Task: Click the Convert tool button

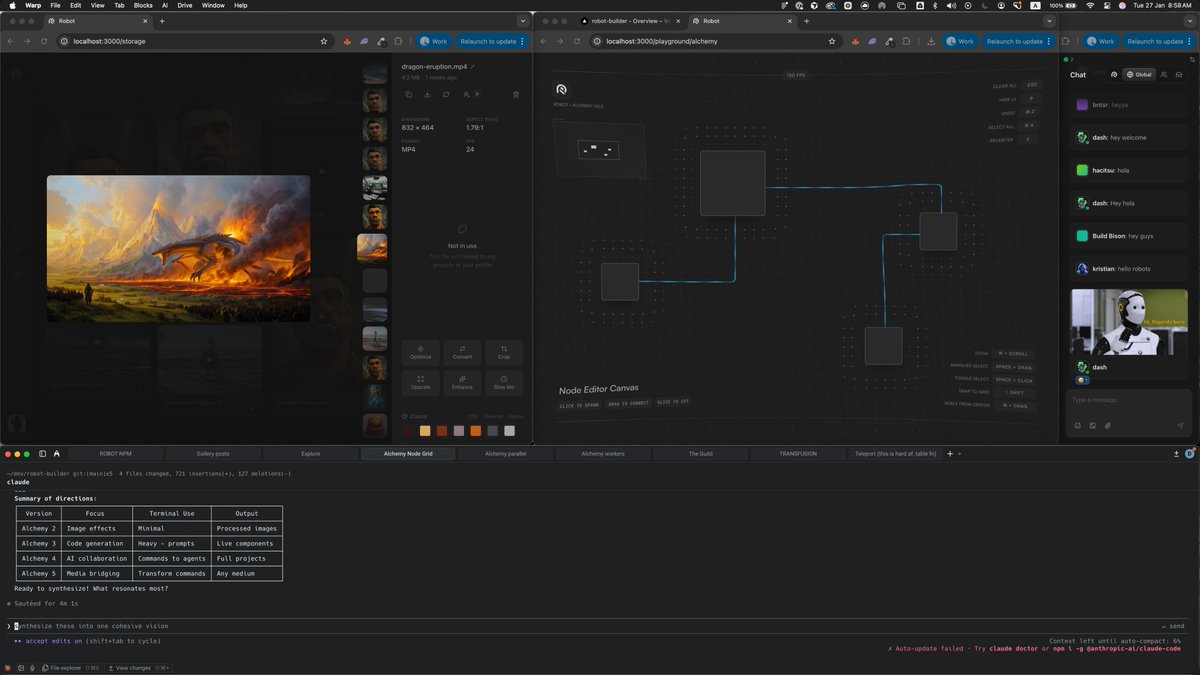Action: pyautogui.click(x=462, y=352)
